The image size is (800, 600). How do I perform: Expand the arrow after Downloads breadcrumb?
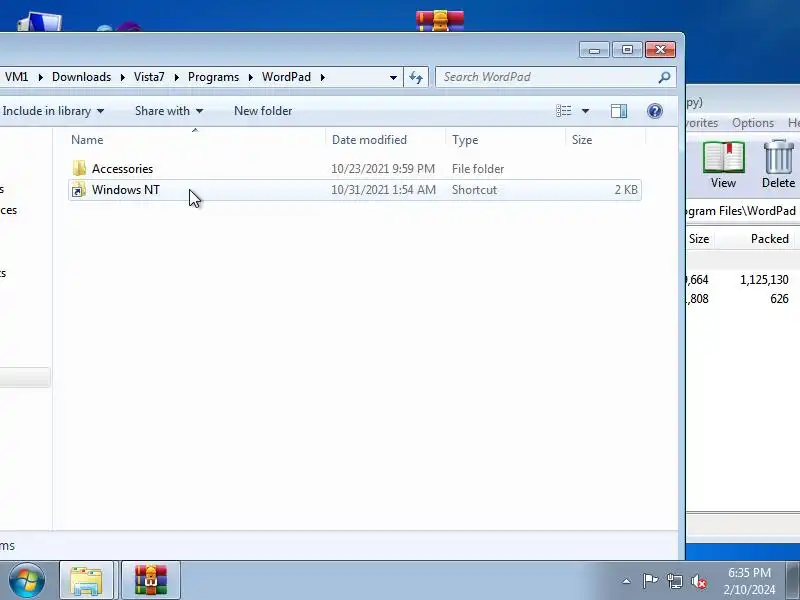122,78
